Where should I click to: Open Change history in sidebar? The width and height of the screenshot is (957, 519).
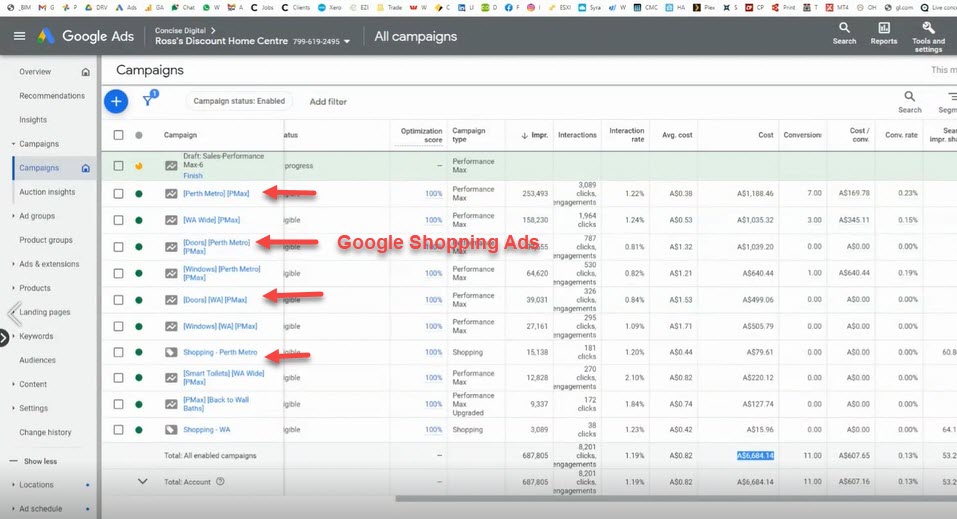pyautogui.click(x=45, y=432)
